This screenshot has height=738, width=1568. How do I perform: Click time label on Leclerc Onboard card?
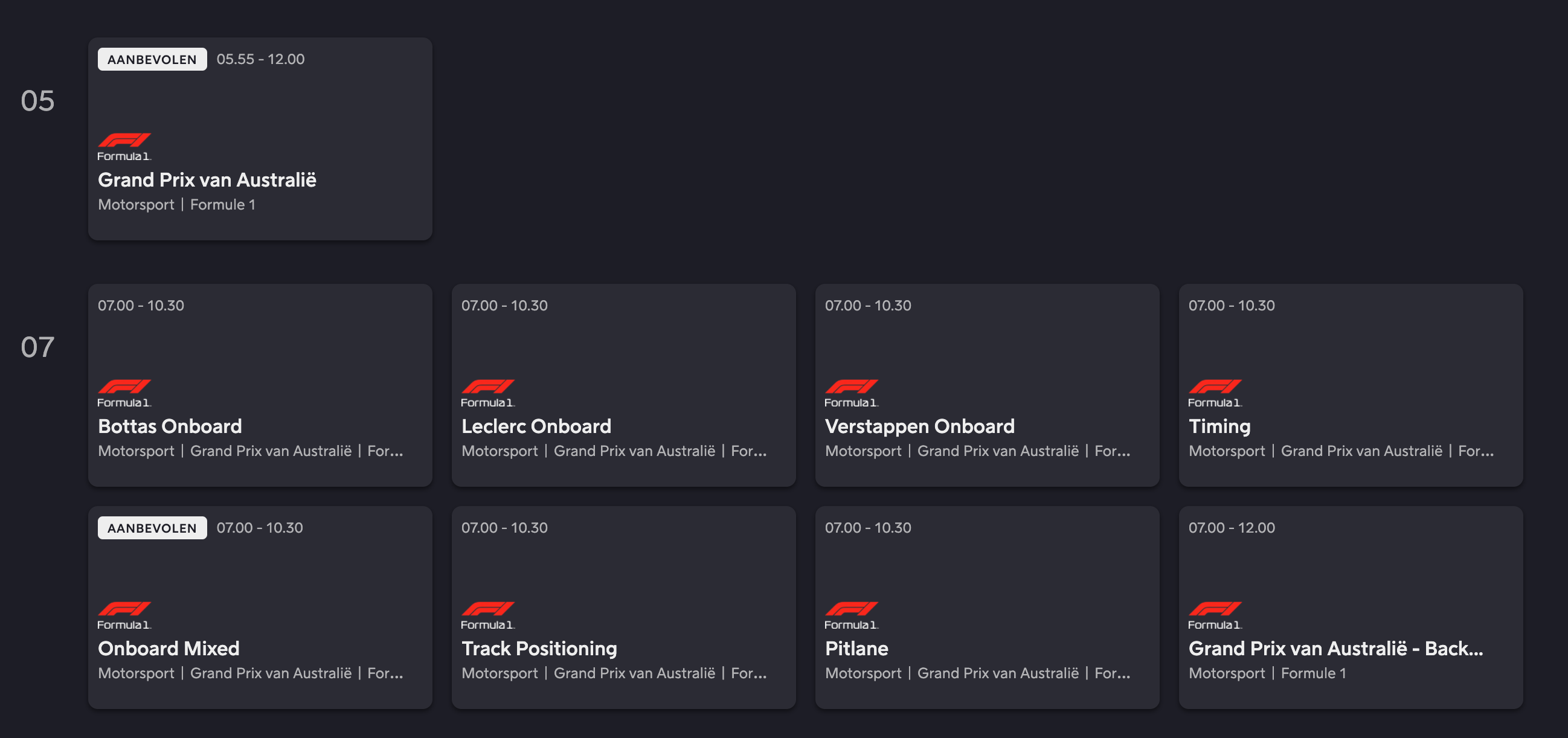click(504, 306)
